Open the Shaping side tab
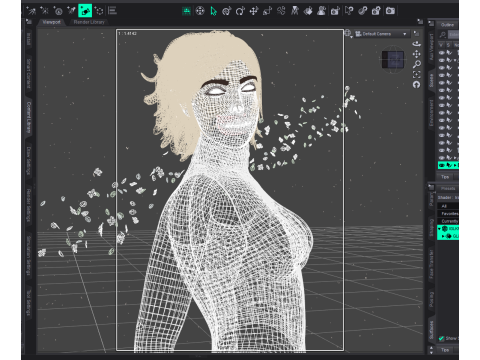 pyautogui.click(x=431, y=228)
